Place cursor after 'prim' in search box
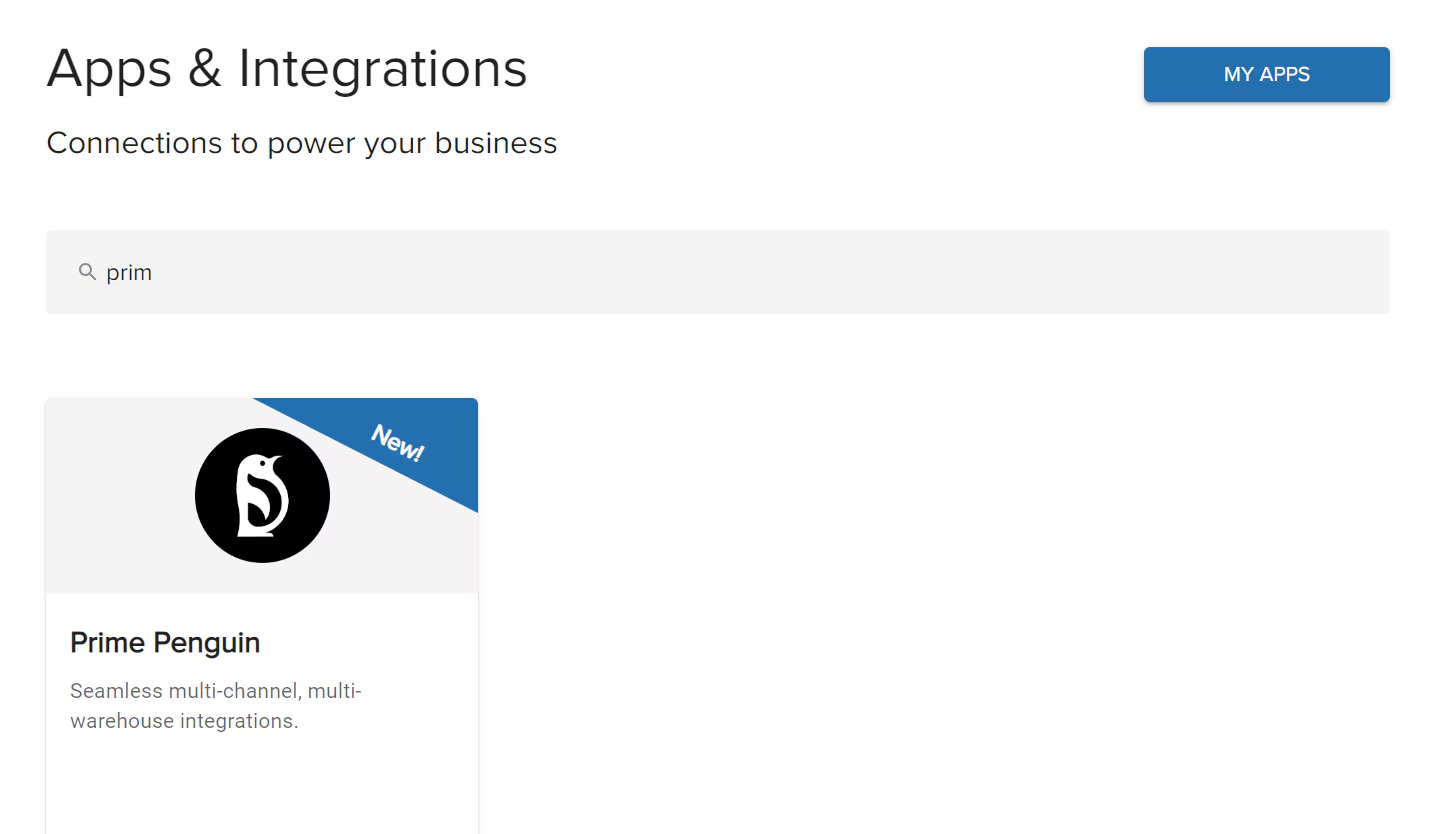Viewport: 1429px width, 834px height. (155, 271)
